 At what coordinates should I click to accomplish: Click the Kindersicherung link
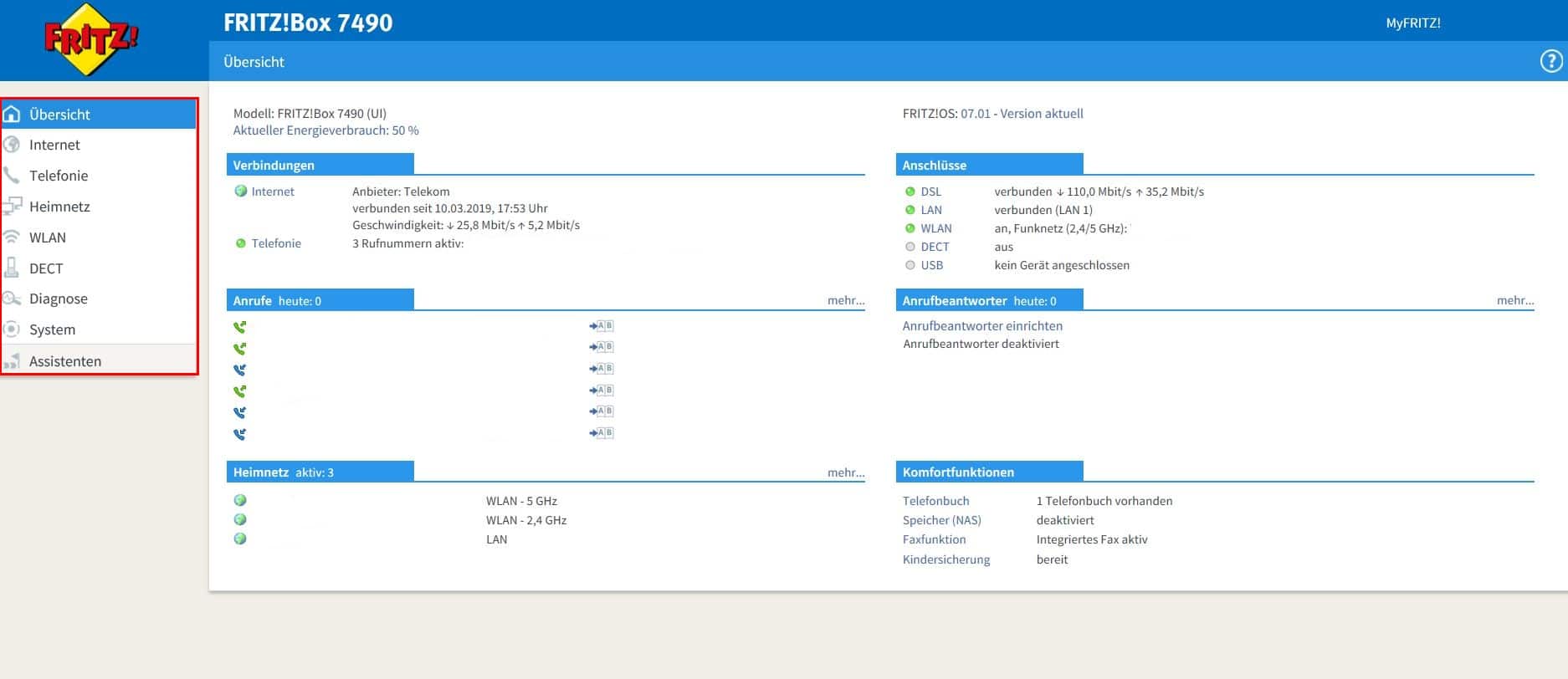(x=945, y=559)
